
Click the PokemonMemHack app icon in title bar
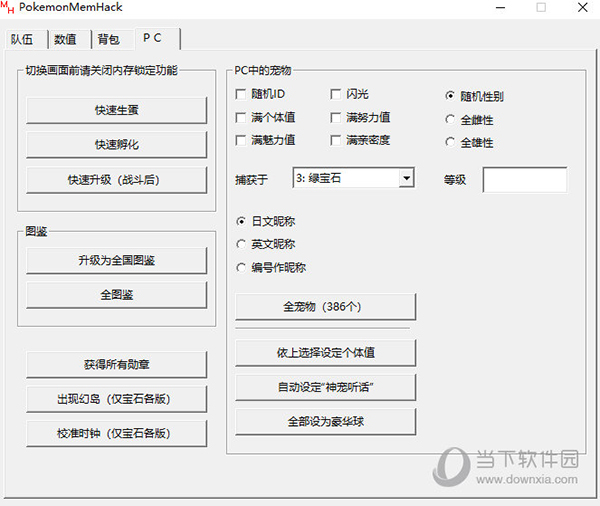7,7
